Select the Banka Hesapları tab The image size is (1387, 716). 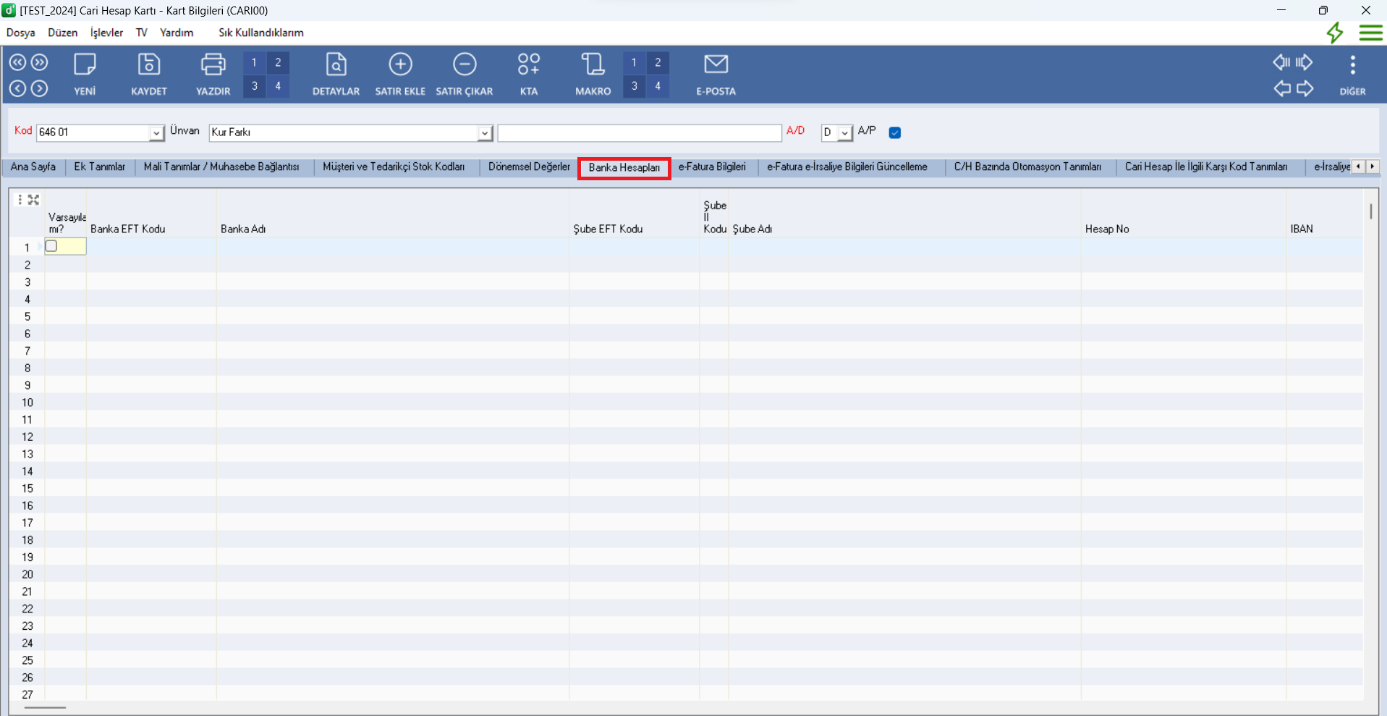tap(624, 168)
